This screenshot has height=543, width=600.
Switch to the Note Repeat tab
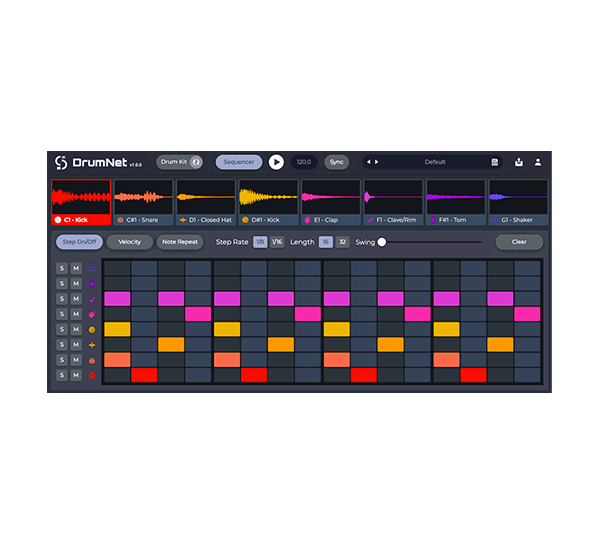click(180, 242)
